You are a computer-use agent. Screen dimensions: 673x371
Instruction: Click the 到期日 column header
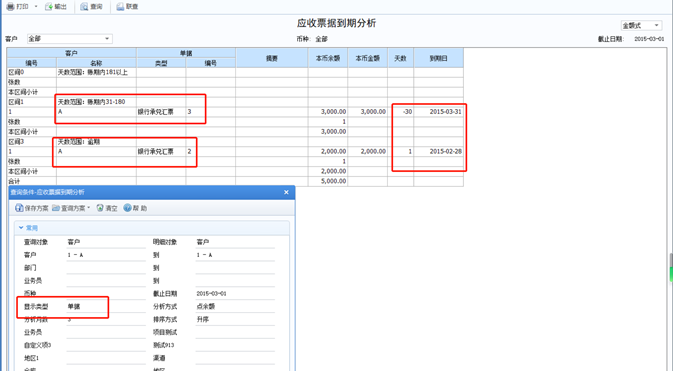(x=438, y=58)
